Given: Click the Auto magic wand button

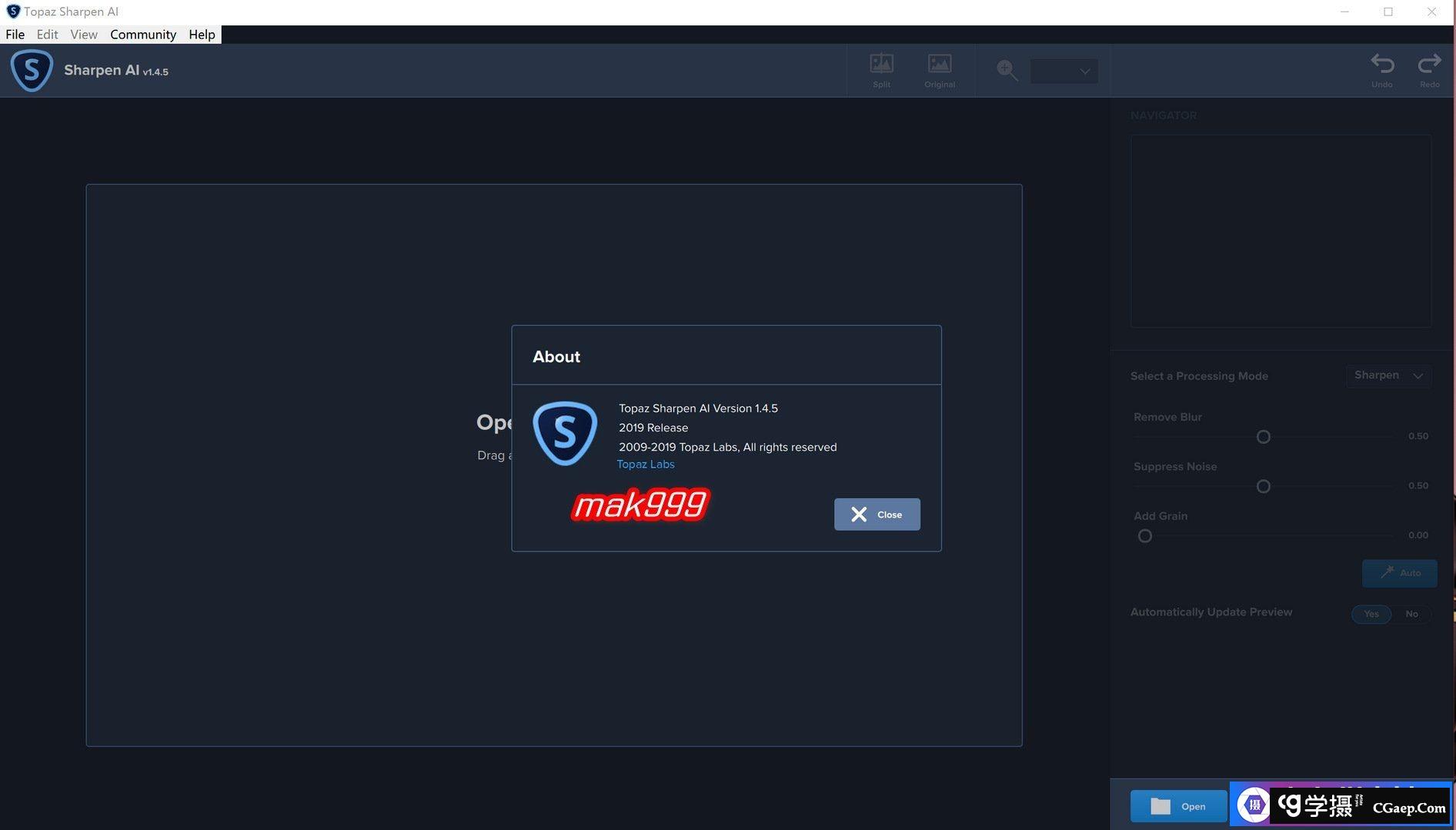Looking at the screenshot, I should 1399,573.
